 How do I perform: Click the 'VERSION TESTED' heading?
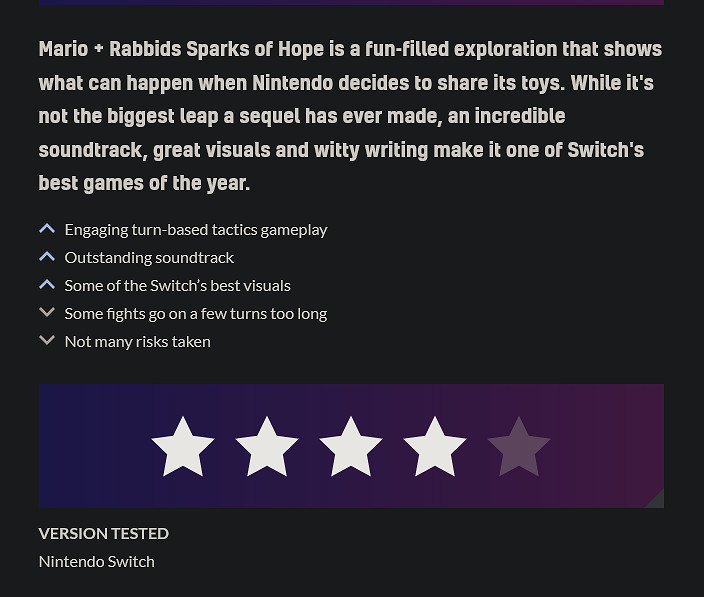click(x=104, y=533)
